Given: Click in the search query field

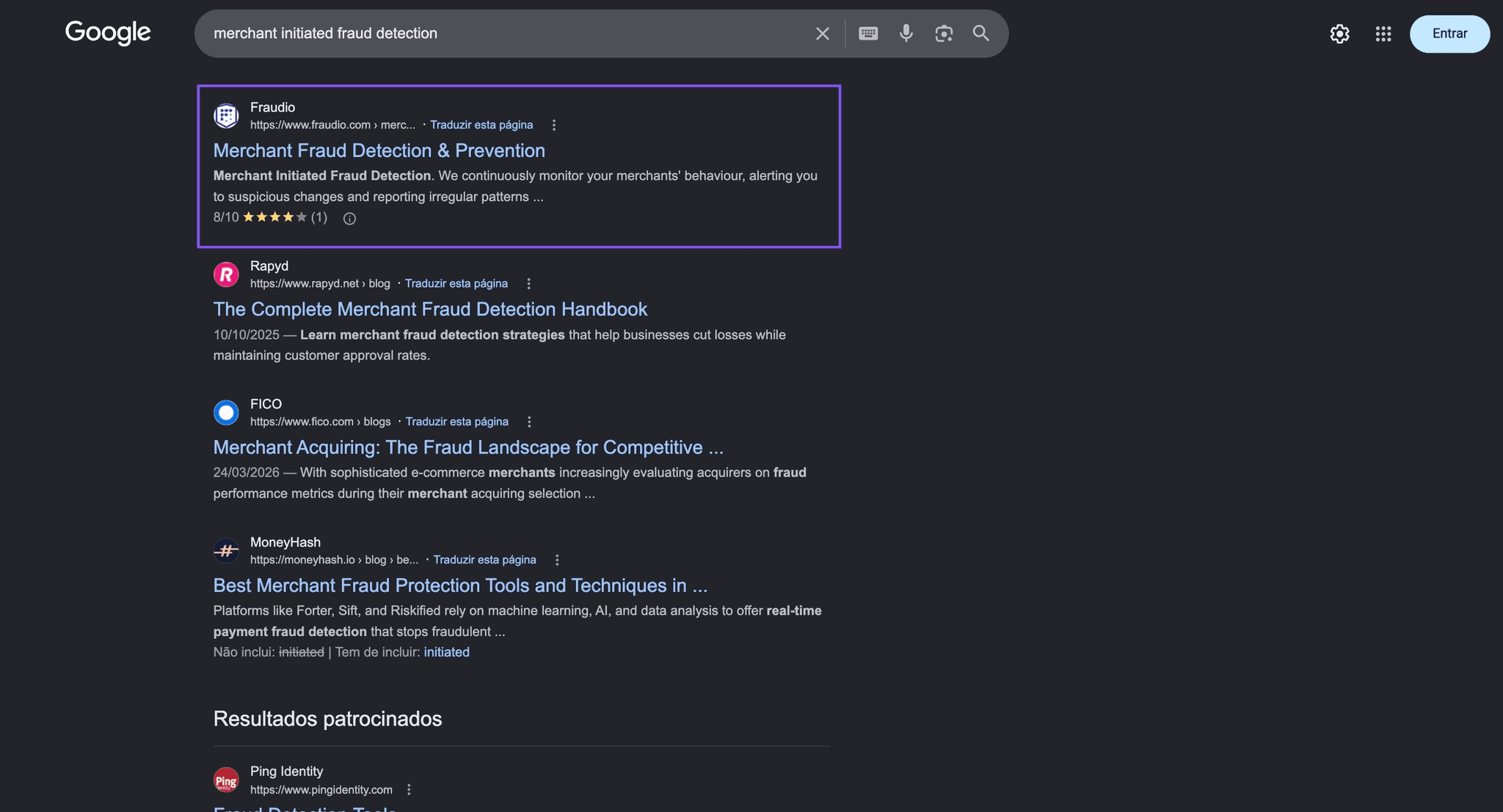Looking at the screenshot, I should coord(506,33).
